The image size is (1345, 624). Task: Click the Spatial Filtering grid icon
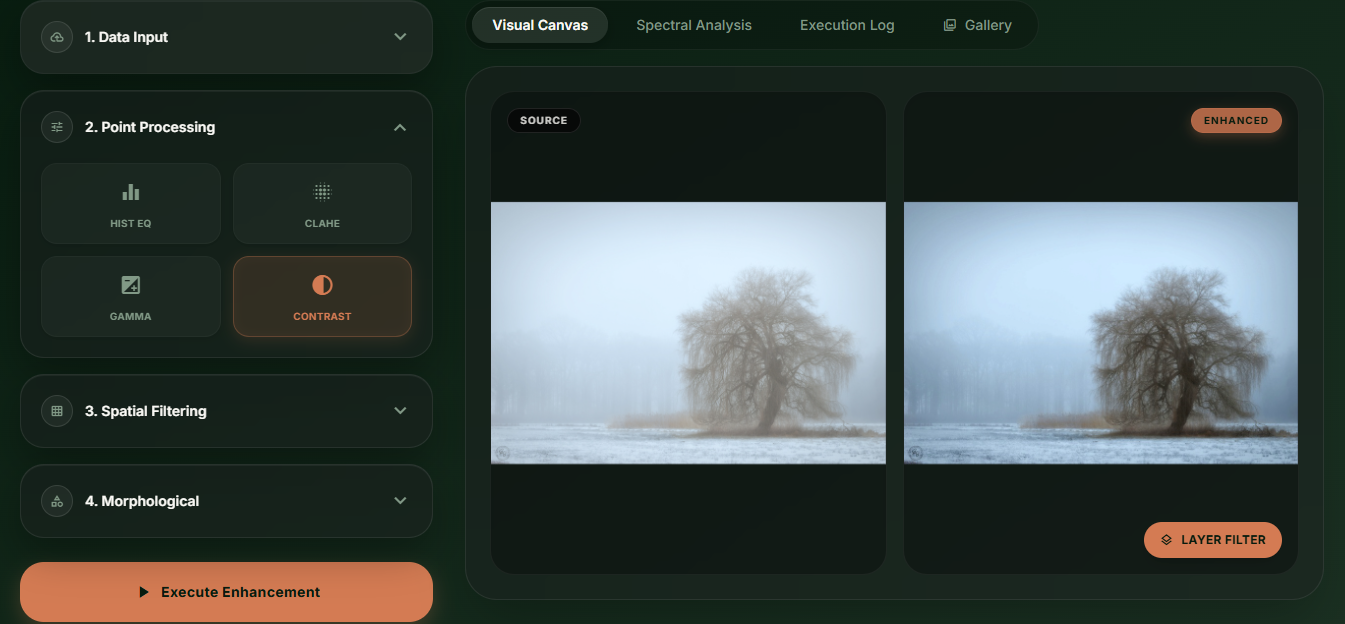point(57,411)
